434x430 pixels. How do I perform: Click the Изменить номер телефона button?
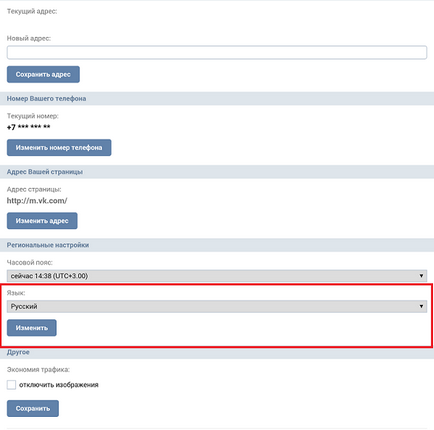tap(59, 148)
